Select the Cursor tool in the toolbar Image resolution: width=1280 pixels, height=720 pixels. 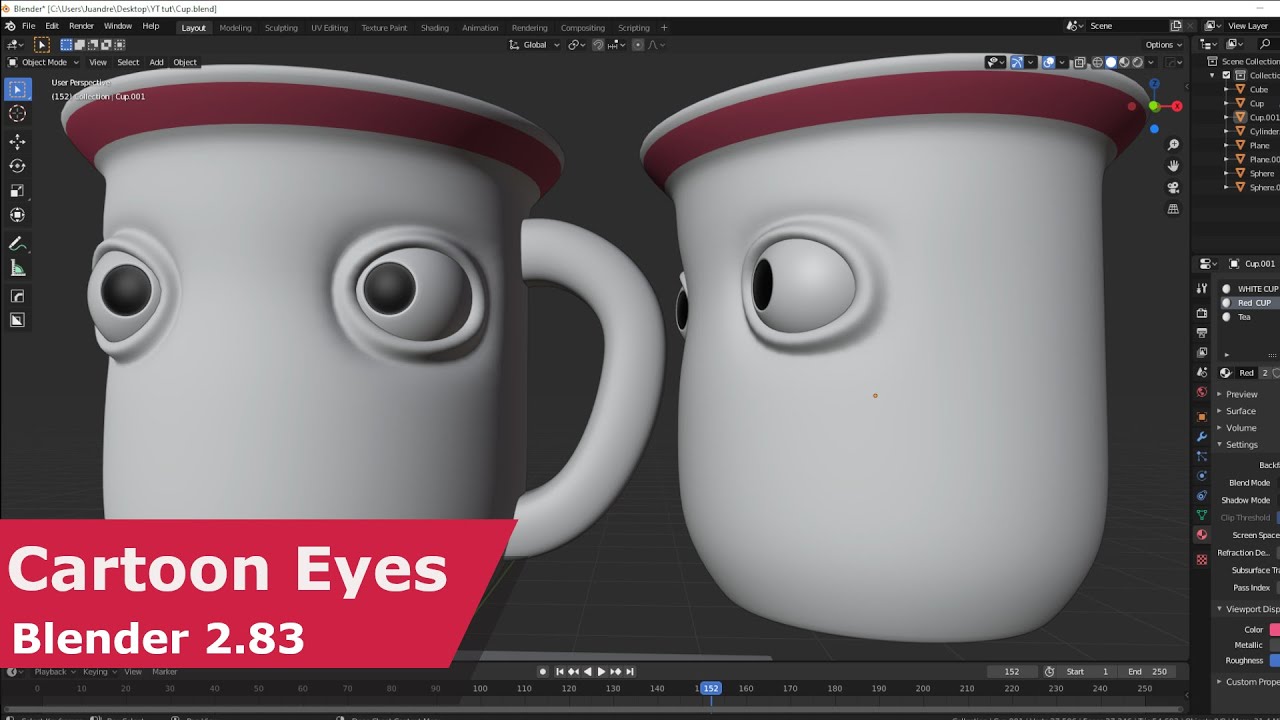[x=17, y=114]
